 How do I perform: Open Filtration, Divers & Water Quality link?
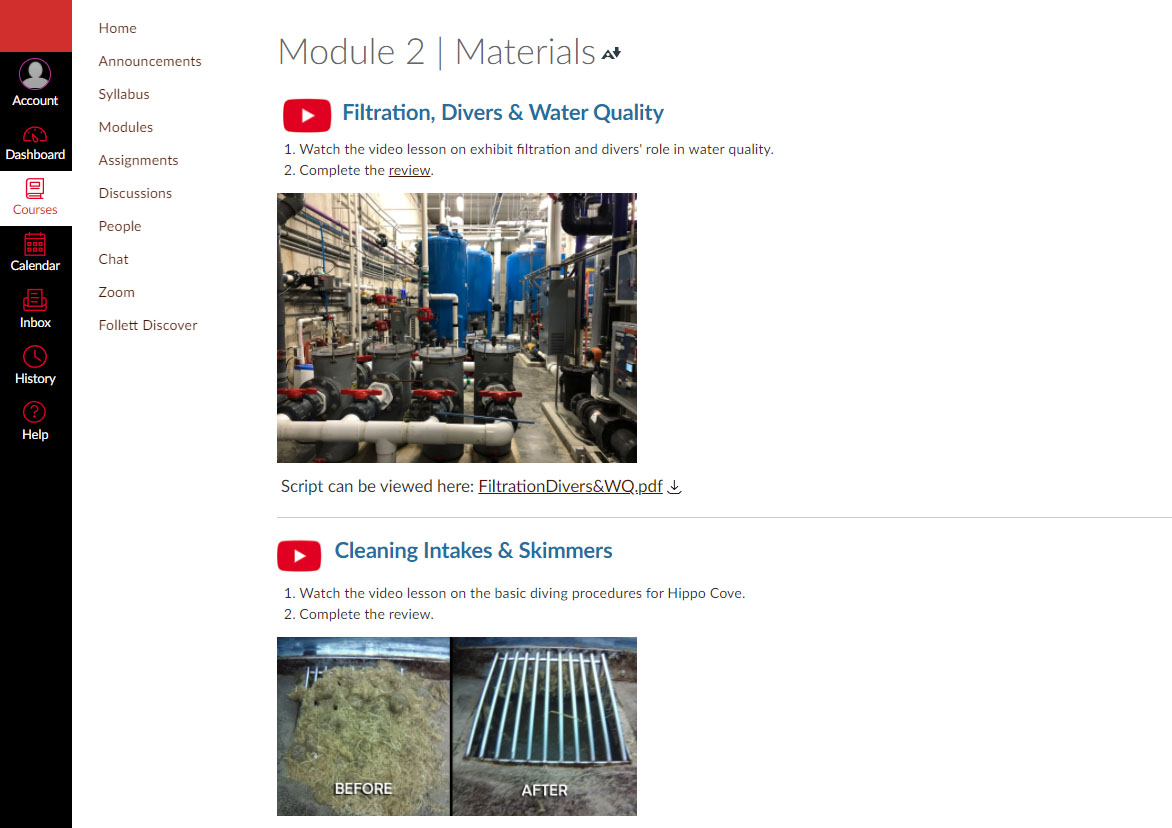(x=502, y=113)
